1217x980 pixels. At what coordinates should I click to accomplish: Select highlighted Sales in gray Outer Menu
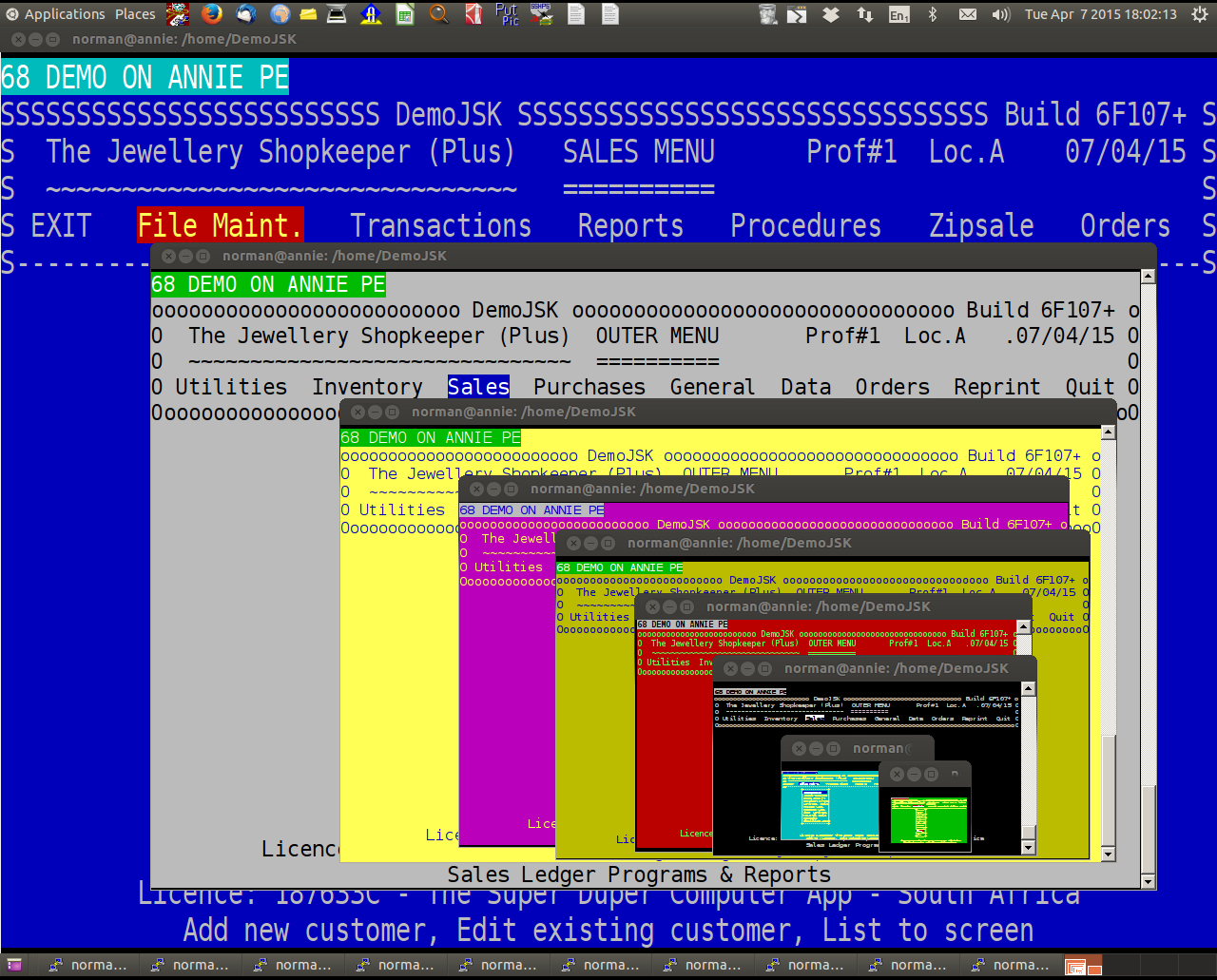[x=479, y=387]
